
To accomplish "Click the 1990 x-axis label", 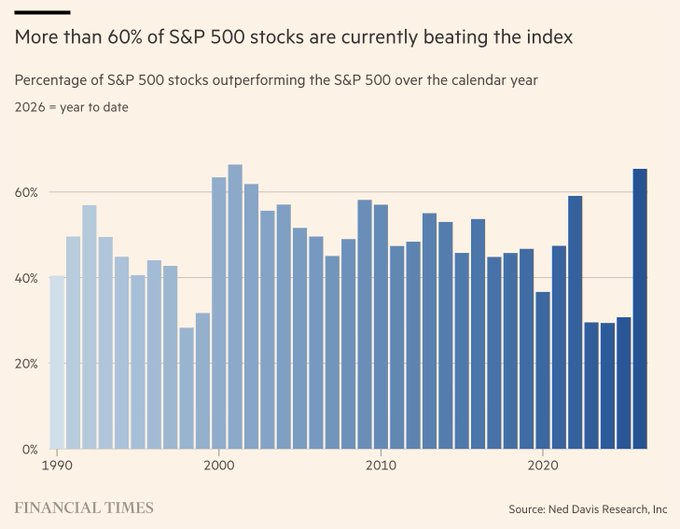I will point(57,466).
